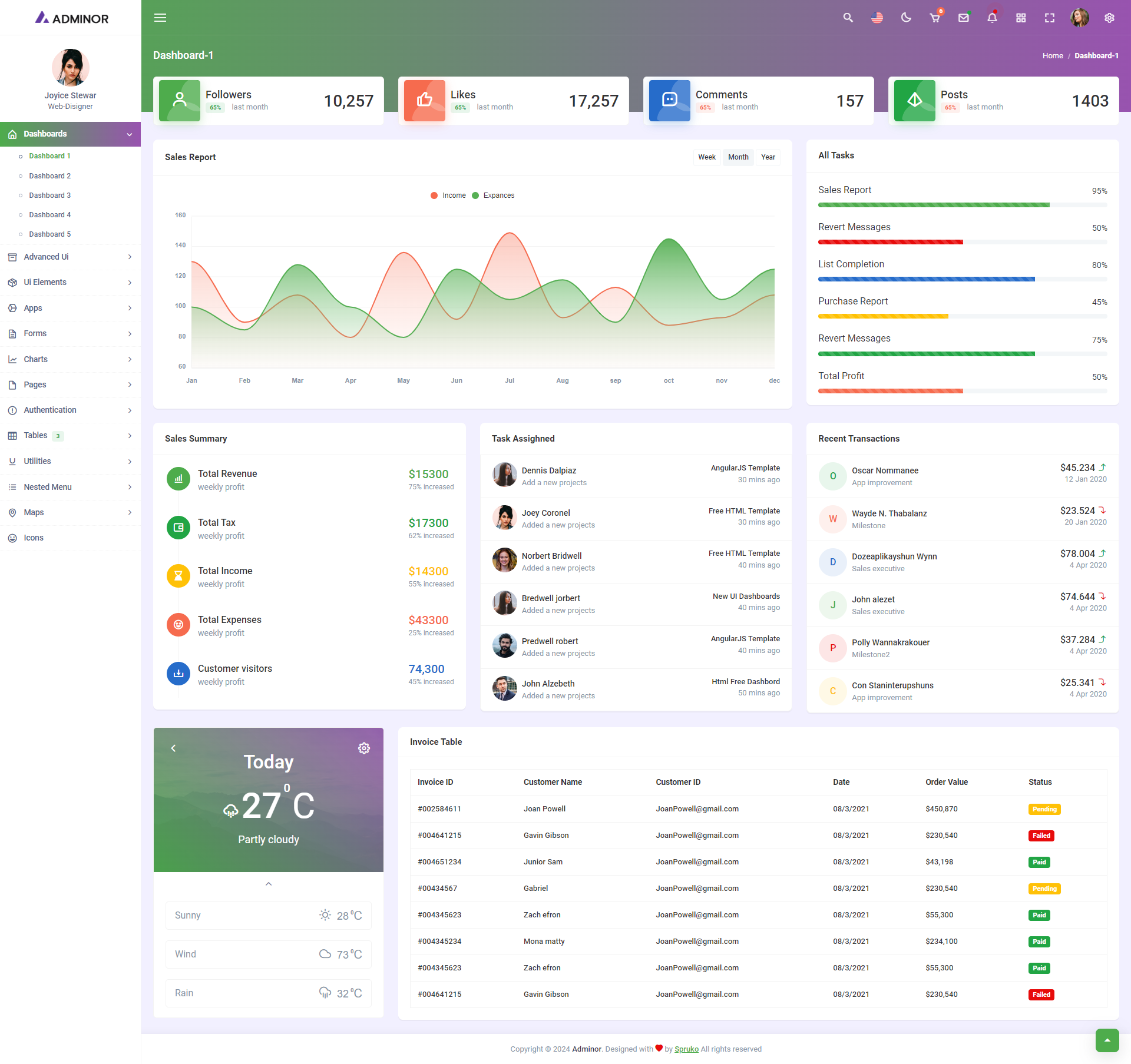Open the search icon in header
The height and width of the screenshot is (1064, 1131).
coord(848,18)
